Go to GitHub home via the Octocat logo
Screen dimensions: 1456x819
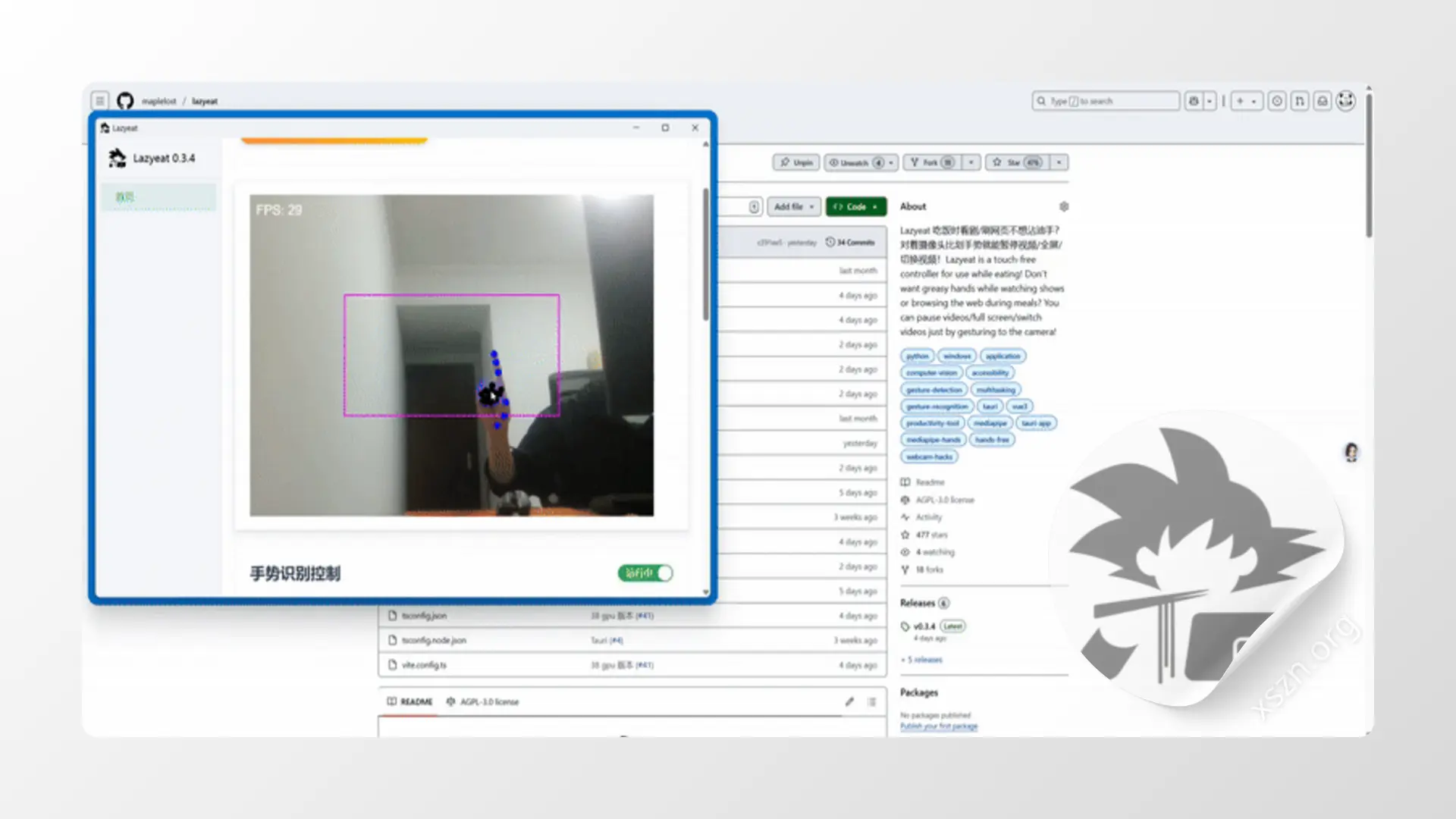click(x=125, y=101)
